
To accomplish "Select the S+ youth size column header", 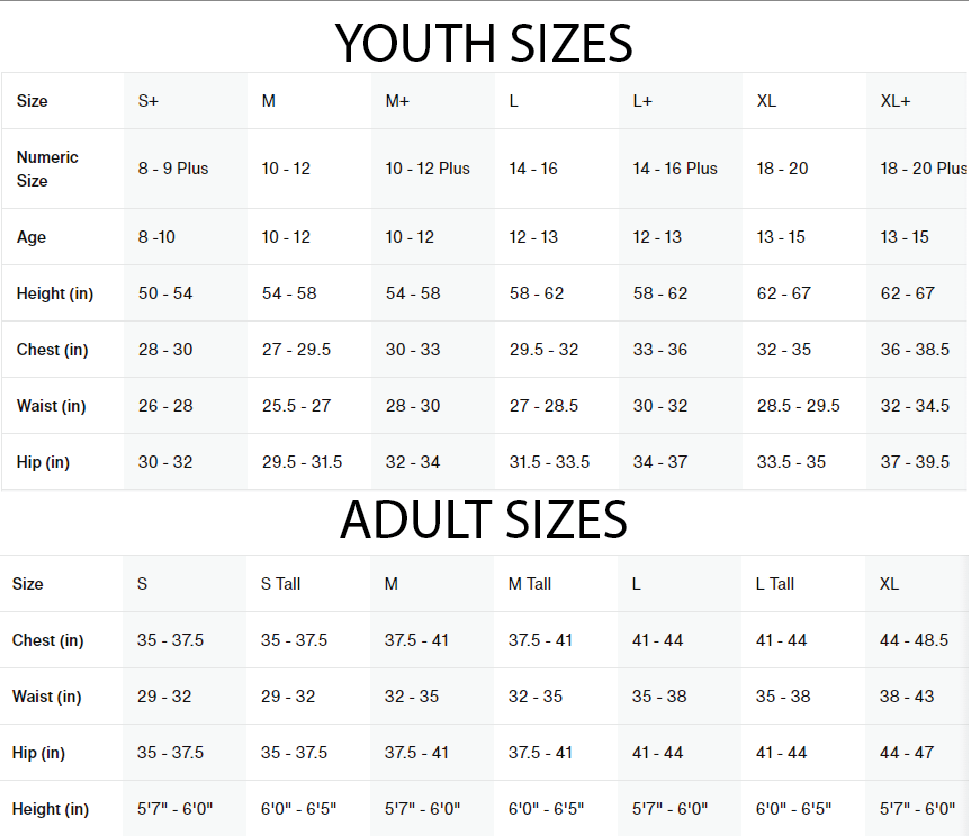I will tap(148, 101).
